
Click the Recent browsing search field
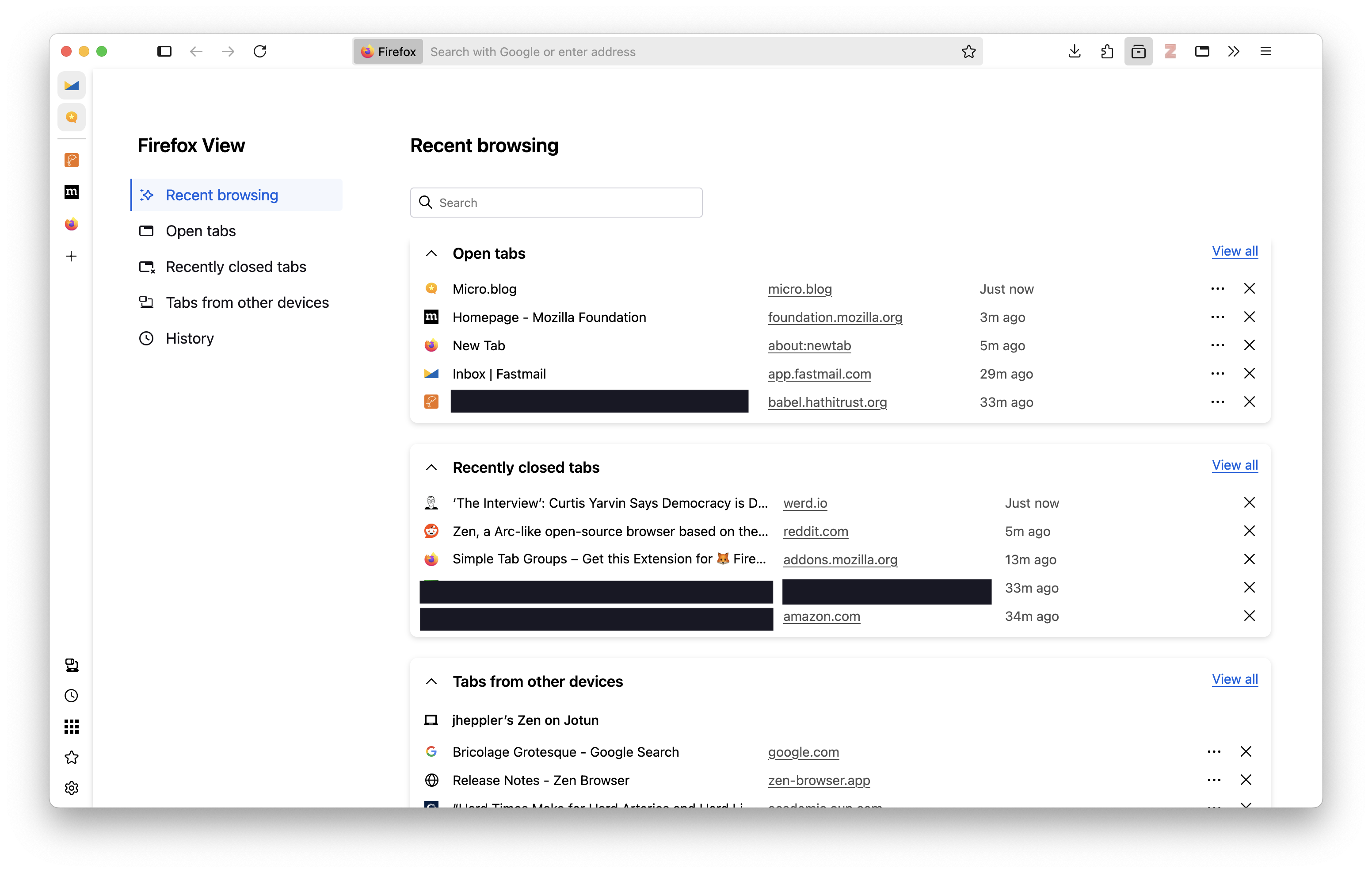point(556,203)
